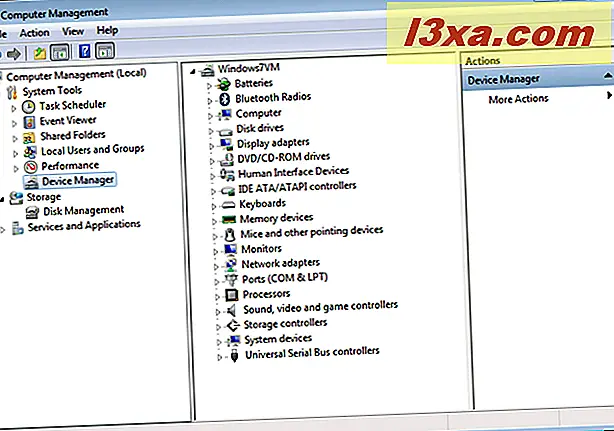Open the Help menu
Screen dimensions: 614x431
pos(107,30)
